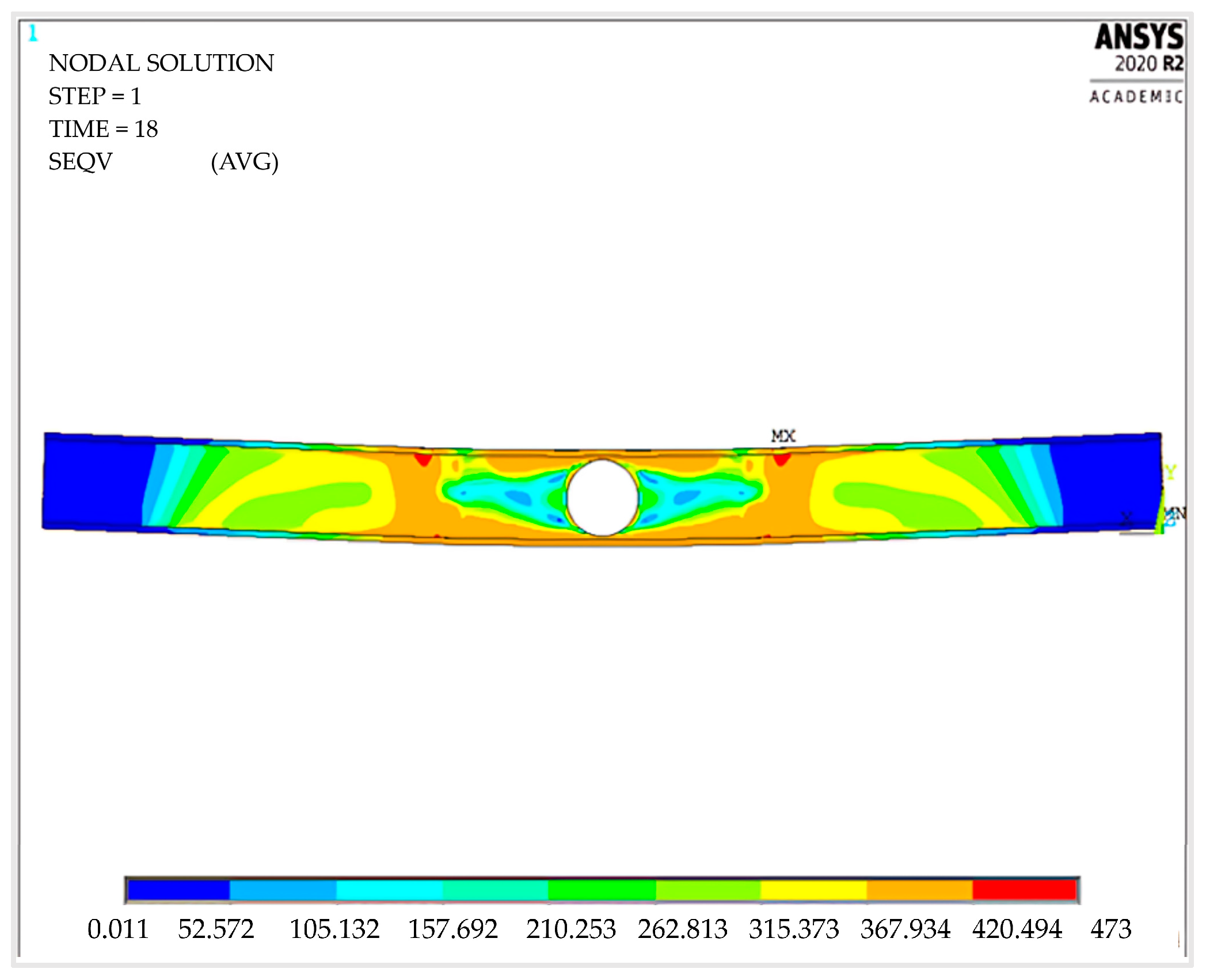Screen dimensions: 1206x980
Task: Select the yellow legend color band
Action: point(813,890)
